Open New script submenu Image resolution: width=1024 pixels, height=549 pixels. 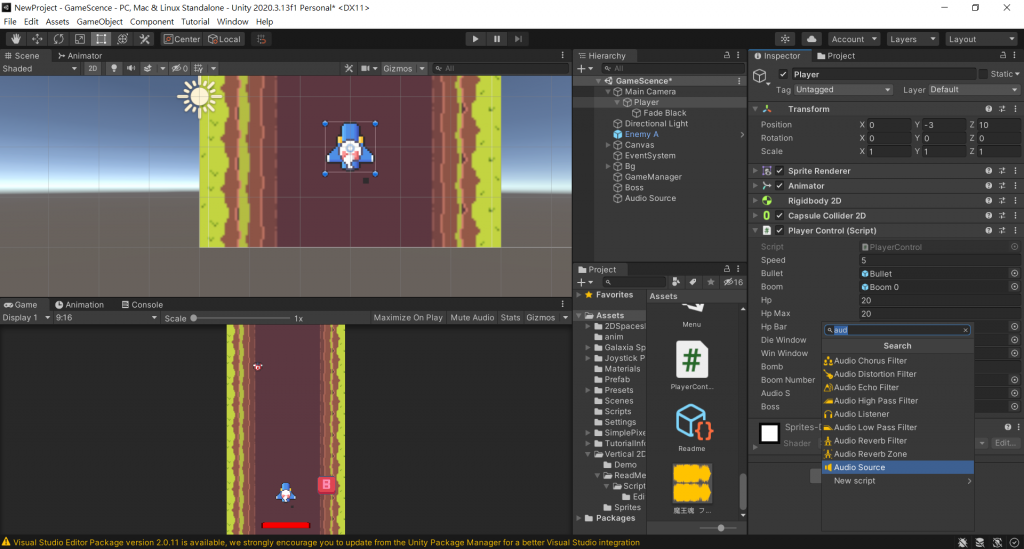[x=897, y=481]
